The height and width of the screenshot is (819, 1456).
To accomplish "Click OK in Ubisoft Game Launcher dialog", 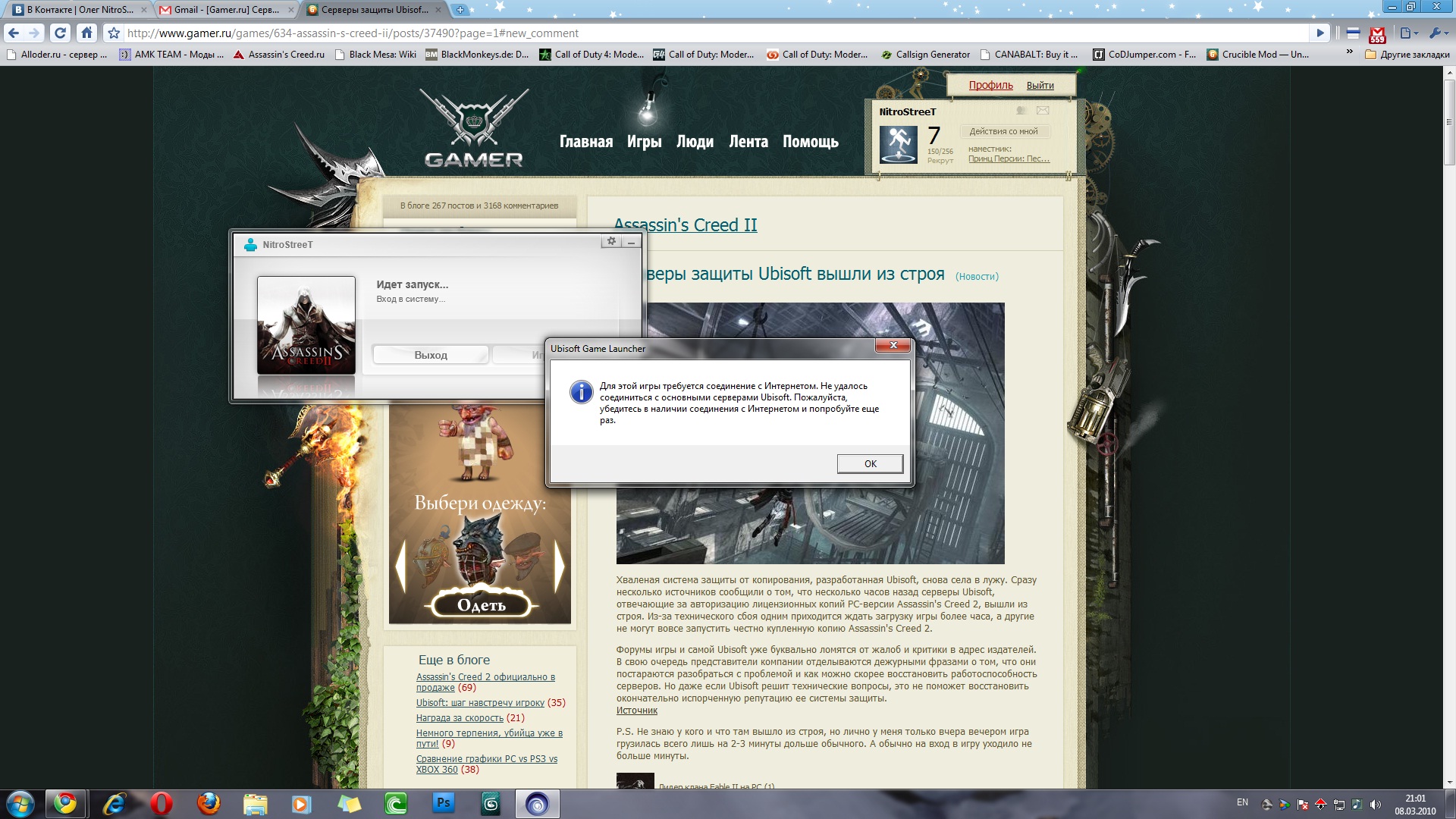I will tap(870, 463).
